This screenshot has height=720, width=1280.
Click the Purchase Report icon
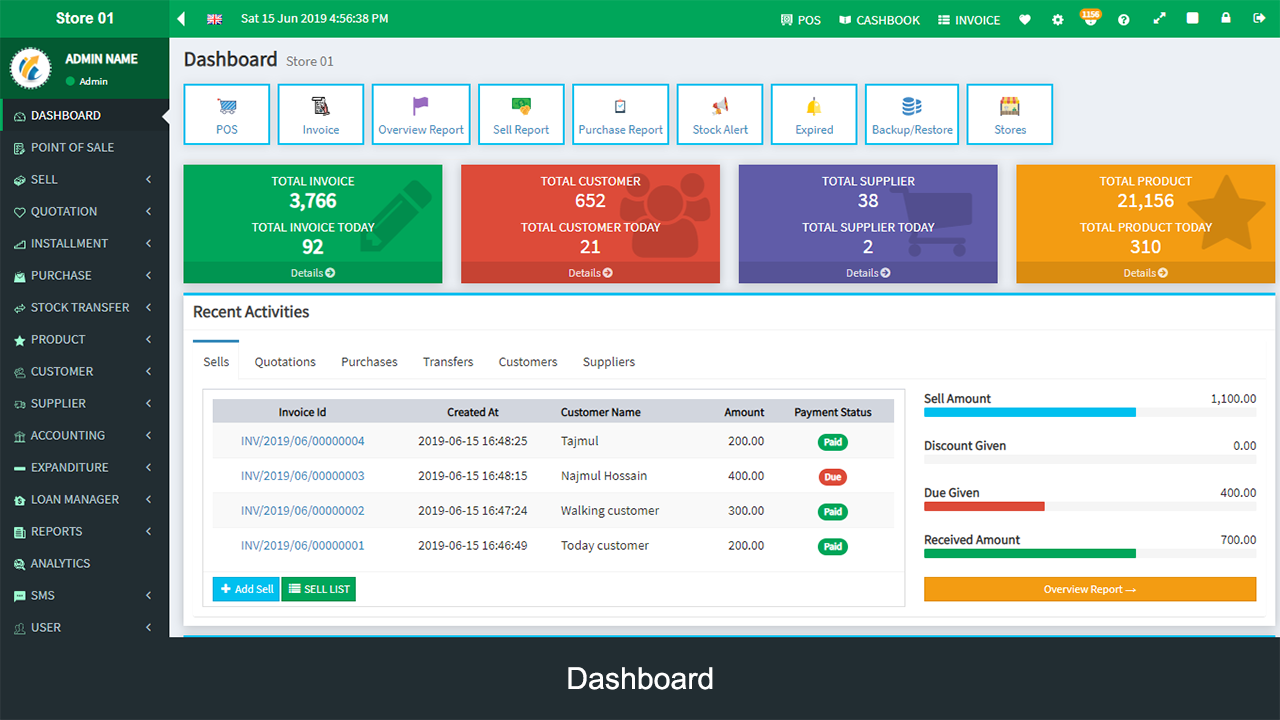(620, 113)
